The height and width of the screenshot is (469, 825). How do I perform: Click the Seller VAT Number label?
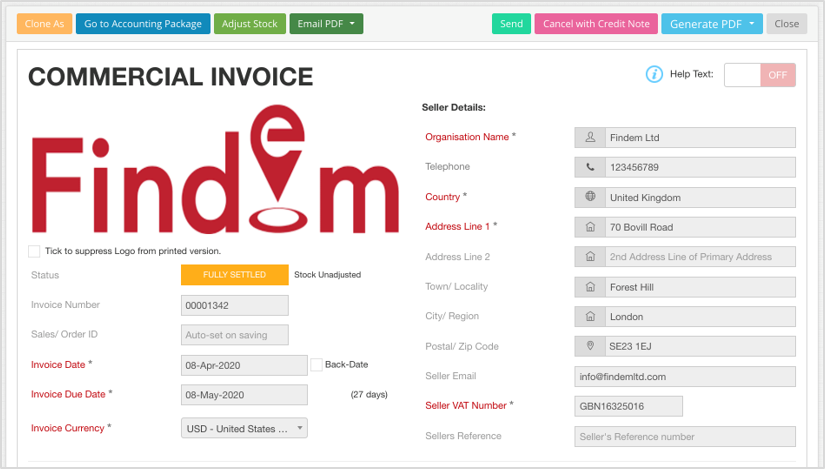coord(466,405)
